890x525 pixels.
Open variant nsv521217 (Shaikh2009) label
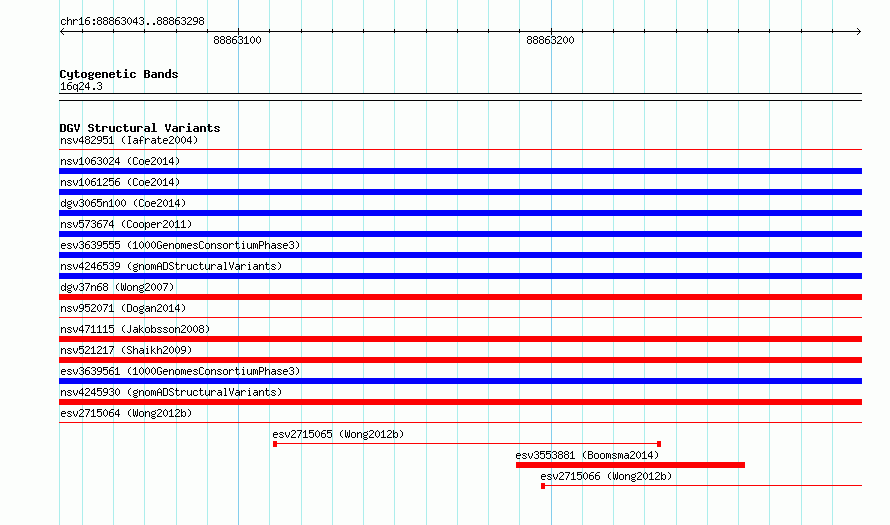point(126,350)
